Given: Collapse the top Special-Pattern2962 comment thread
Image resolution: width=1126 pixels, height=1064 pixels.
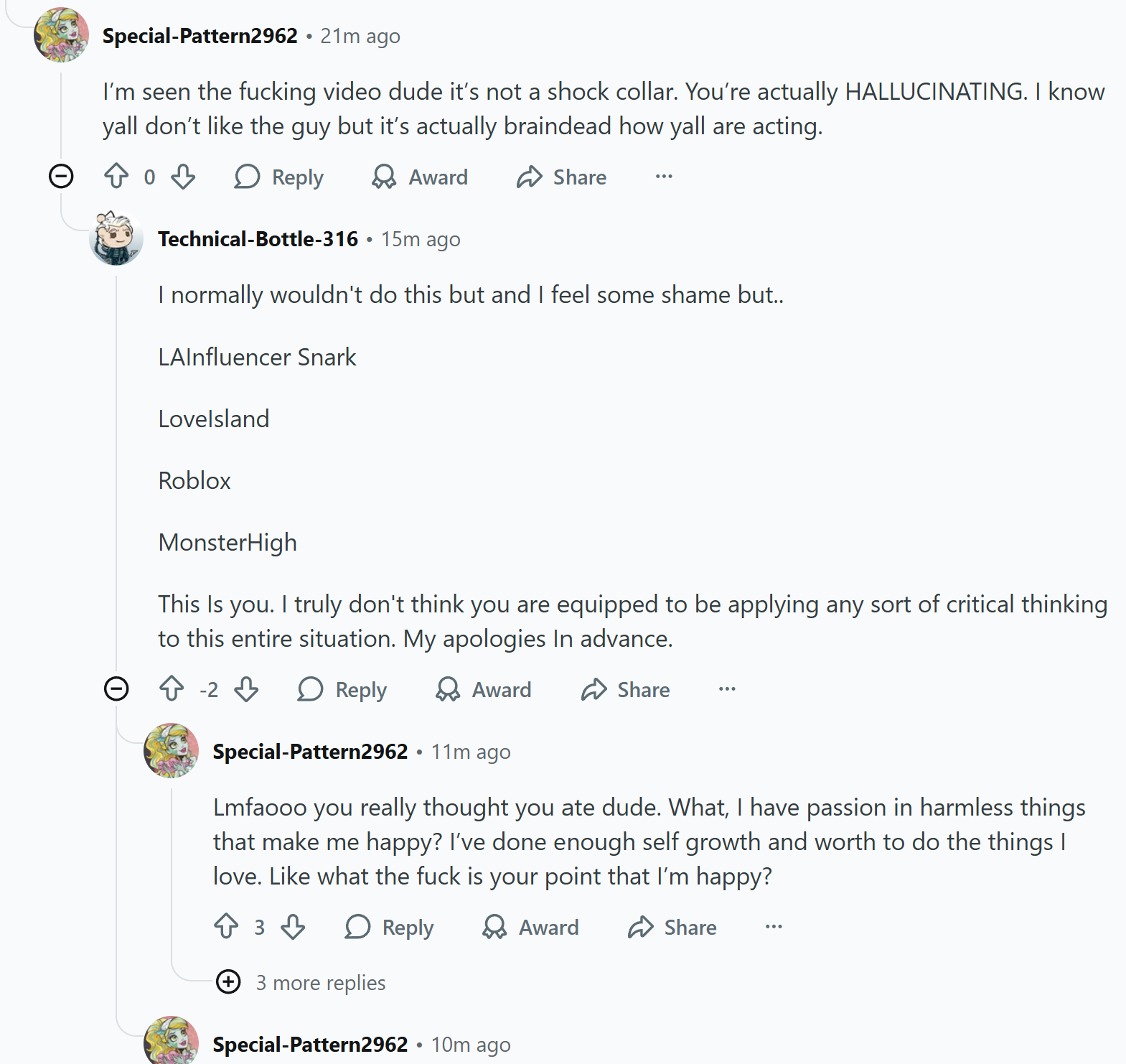Looking at the screenshot, I should pyautogui.click(x=61, y=176).
